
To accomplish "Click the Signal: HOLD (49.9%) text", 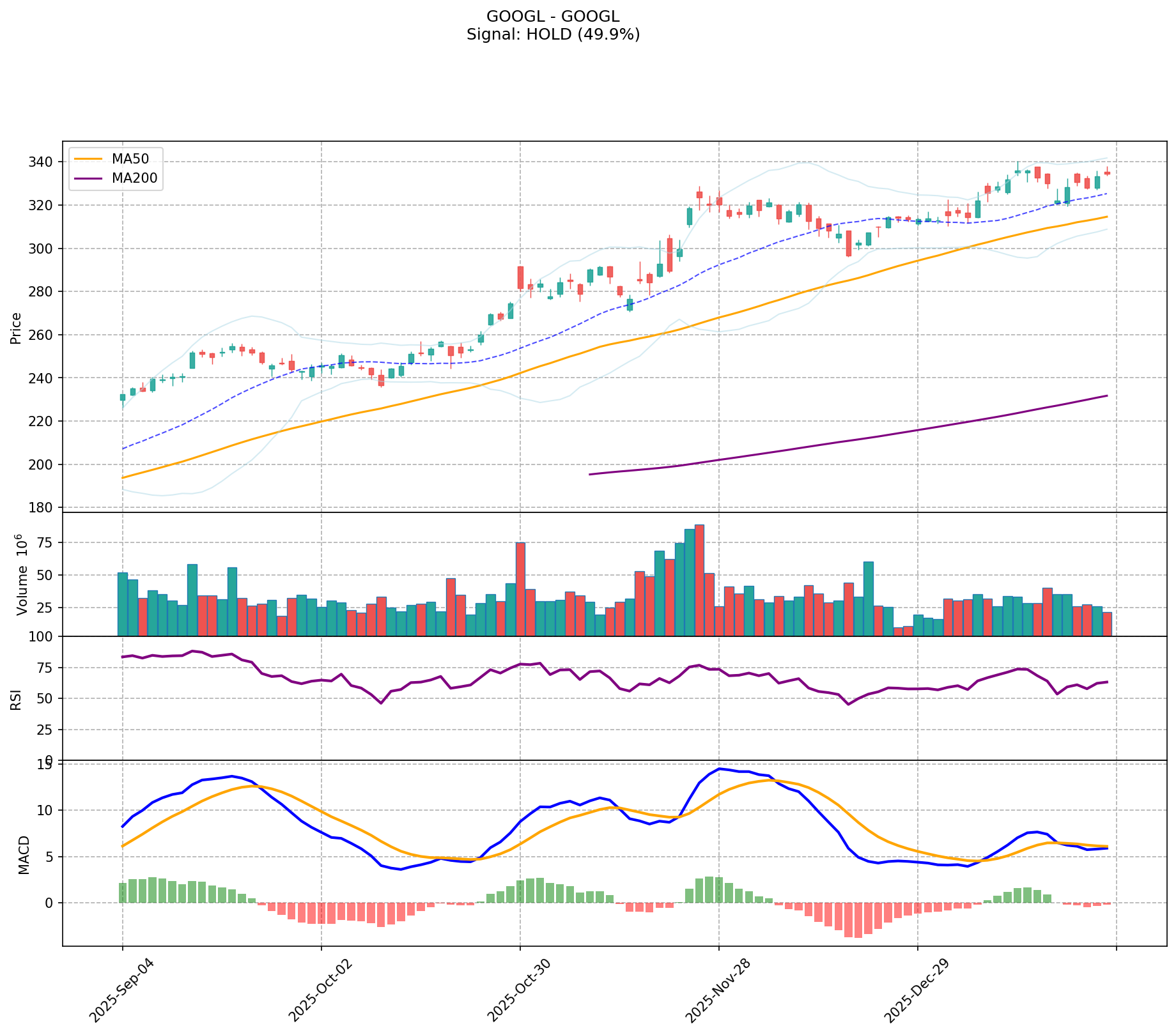I will [x=553, y=34].
